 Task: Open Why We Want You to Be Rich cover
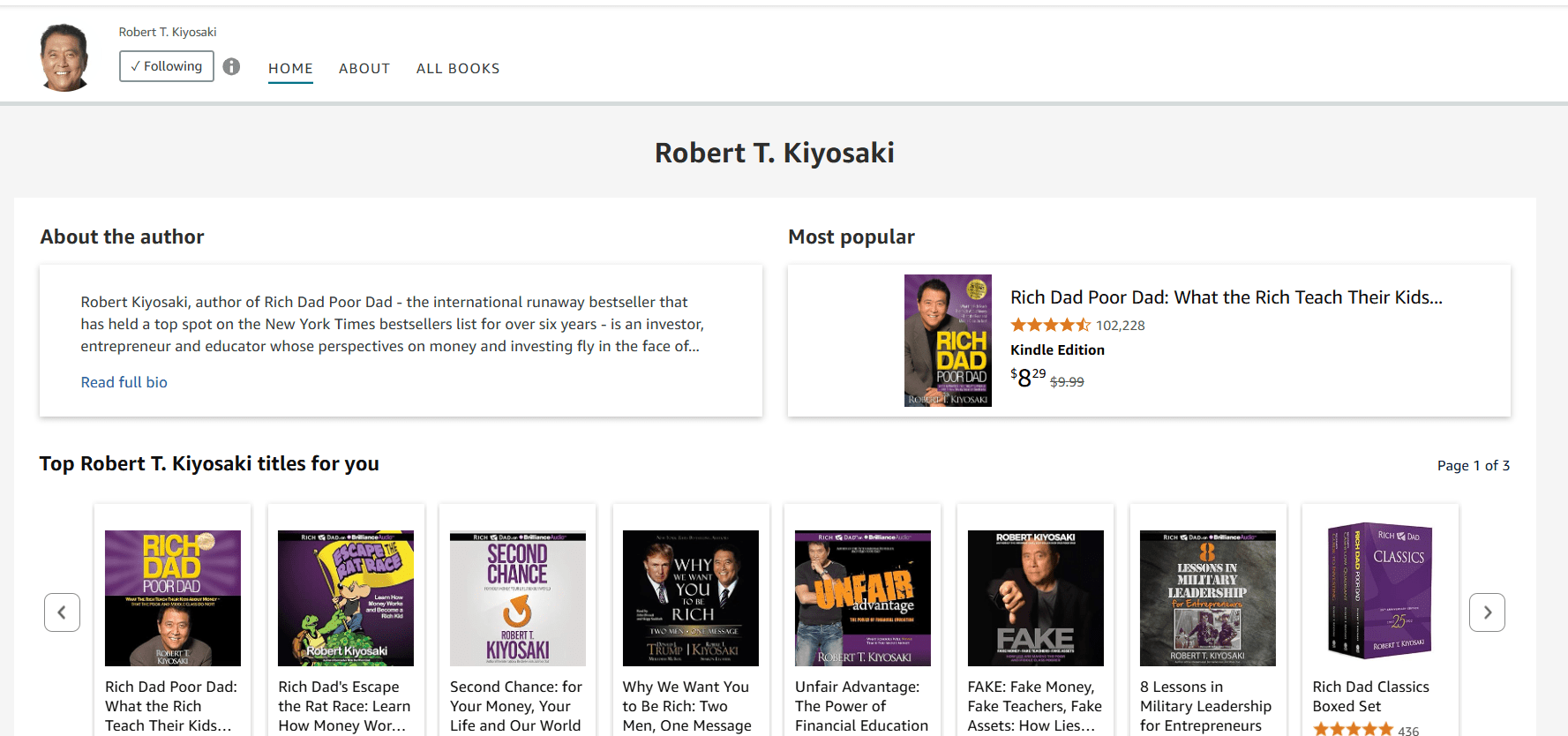(691, 598)
